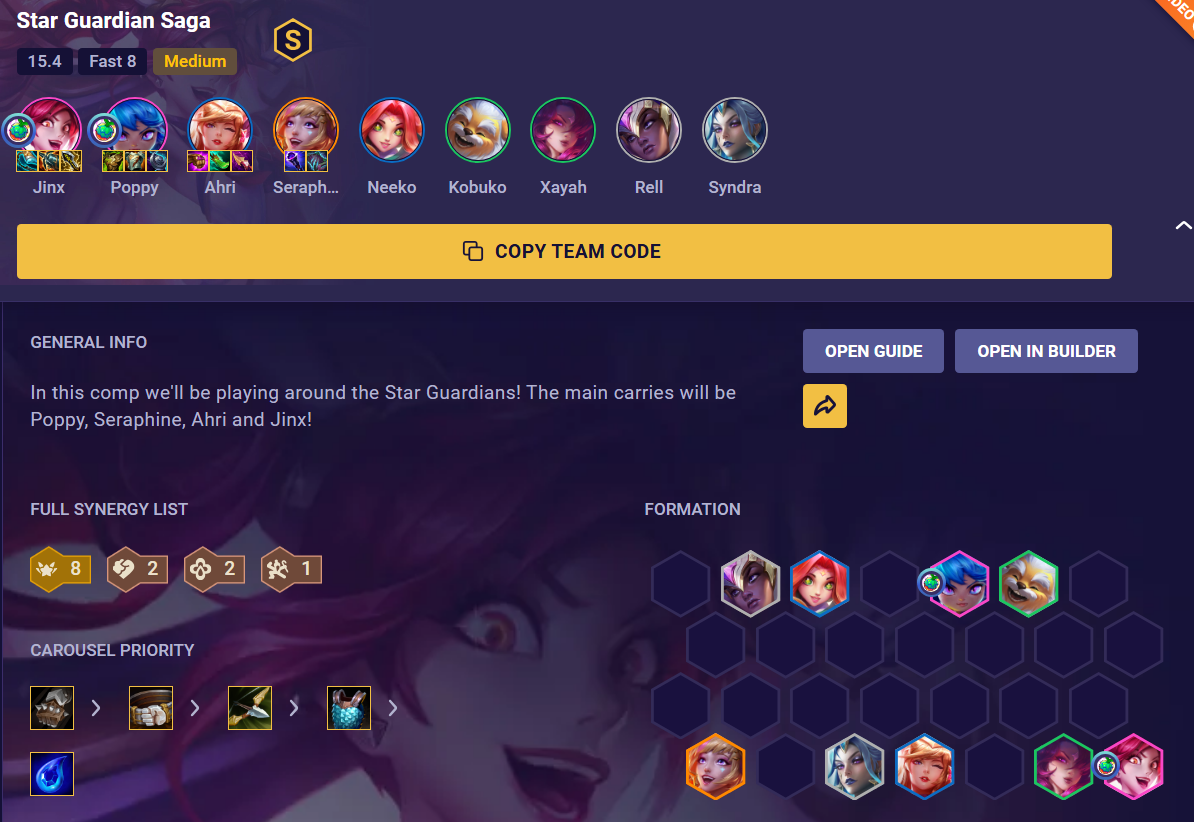Image resolution: width=1194 pixels, height=822 pixels.
Task: Click the Jinx champion portrait
Action: click(49, 128)
